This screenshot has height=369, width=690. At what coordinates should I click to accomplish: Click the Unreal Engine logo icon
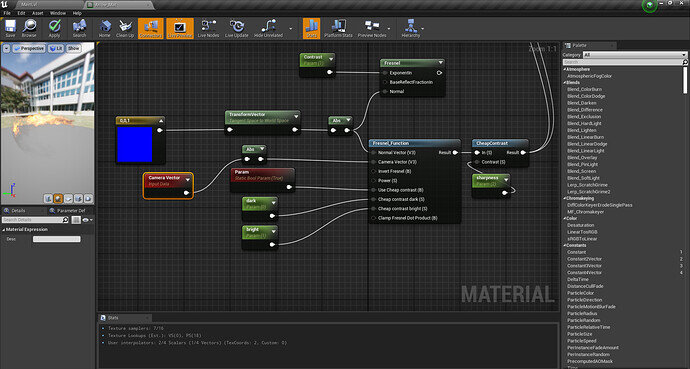point(5,5)
